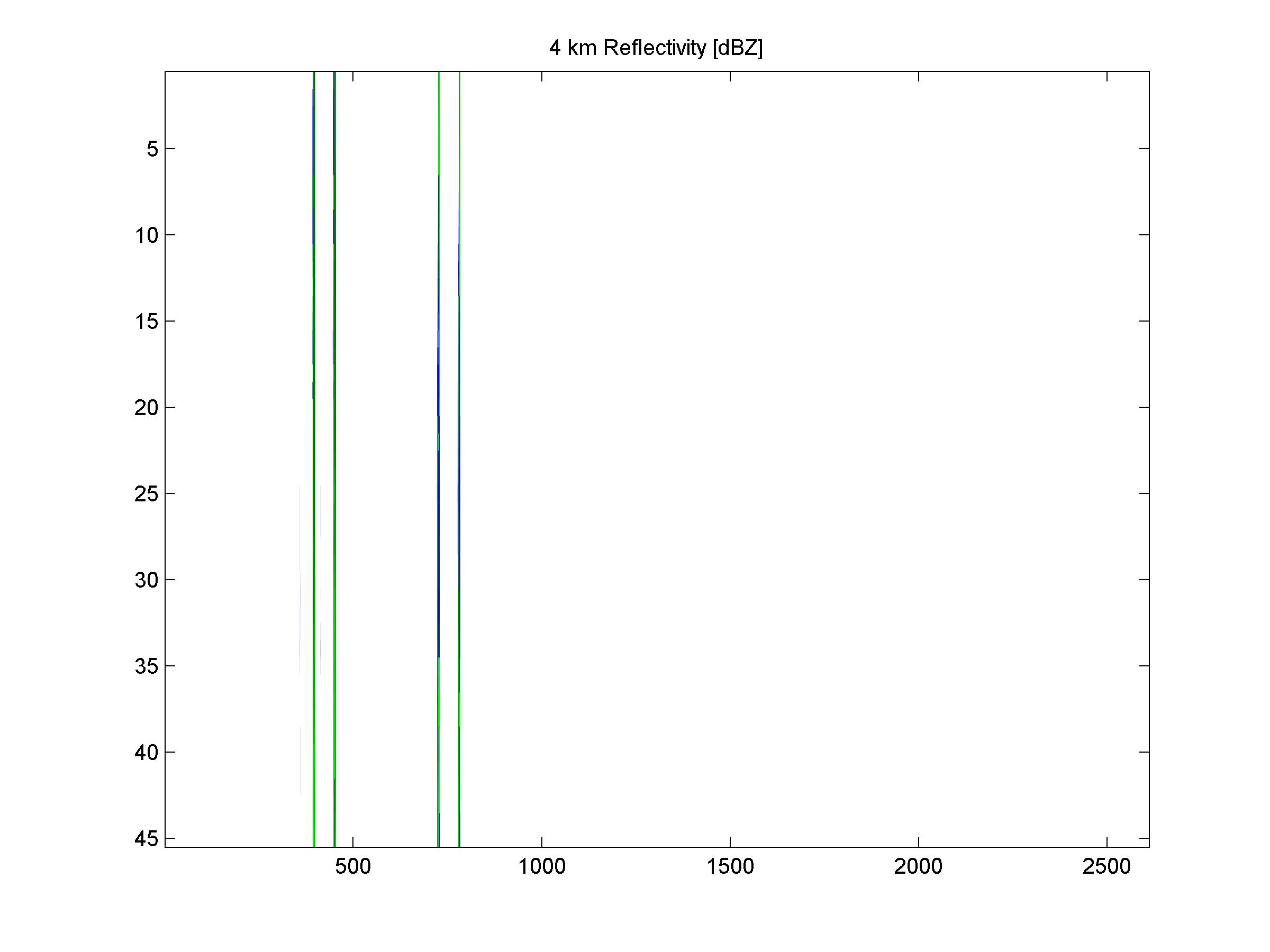Viewport: 1270px width, 952px height.
Task: Click the y-axis label '5'
Action: pyautogui.click(x=152, y=149)
